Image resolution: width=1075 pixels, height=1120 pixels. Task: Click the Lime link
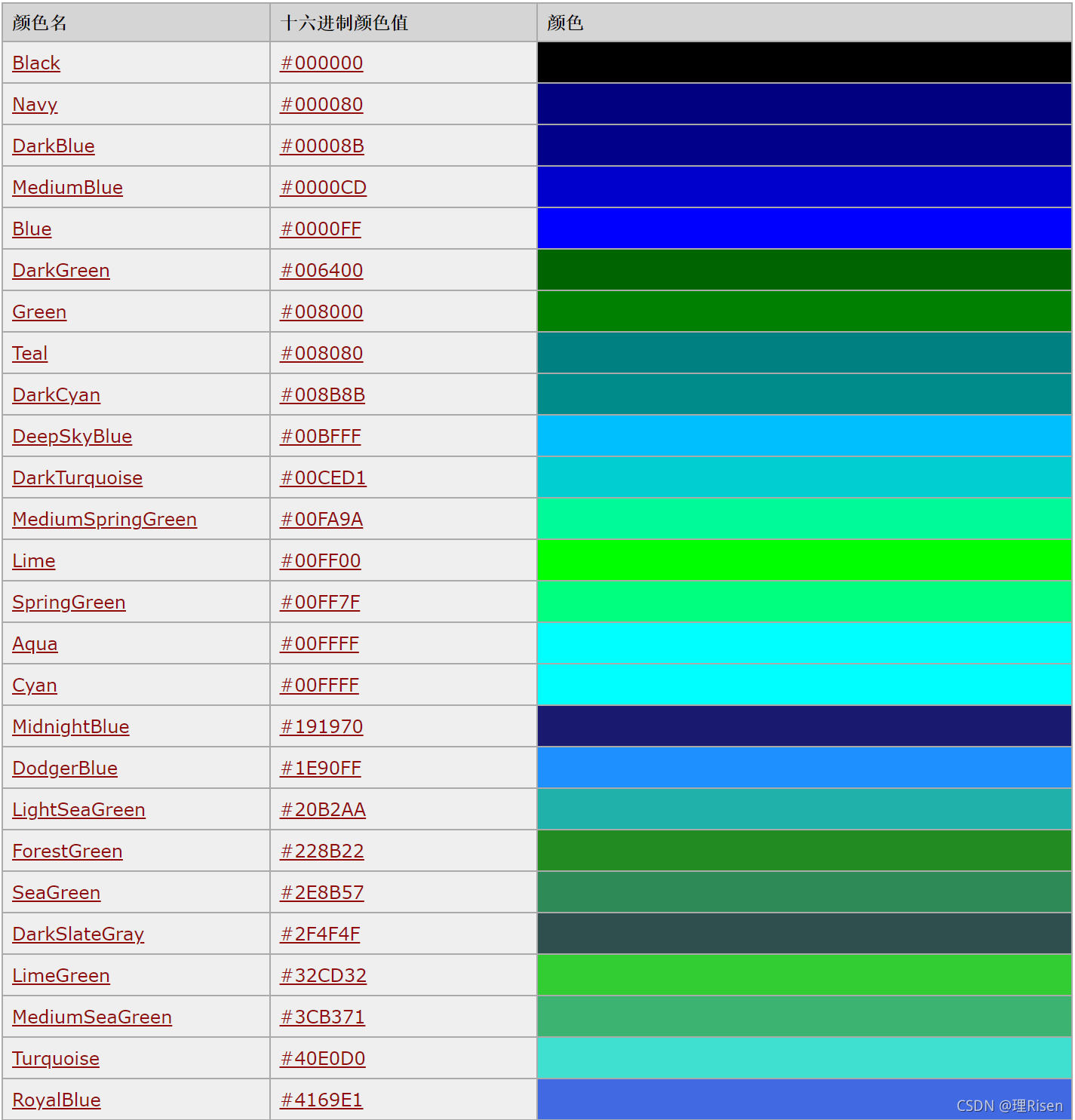(x=34, y=561)
